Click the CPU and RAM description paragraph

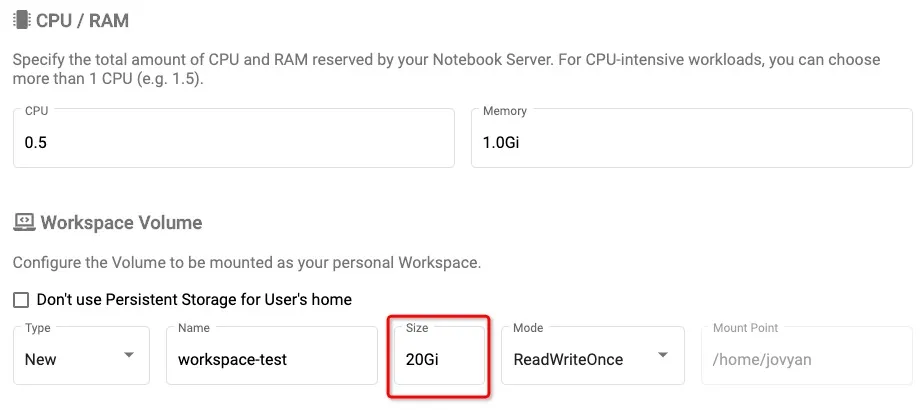[x=447, y=70]
